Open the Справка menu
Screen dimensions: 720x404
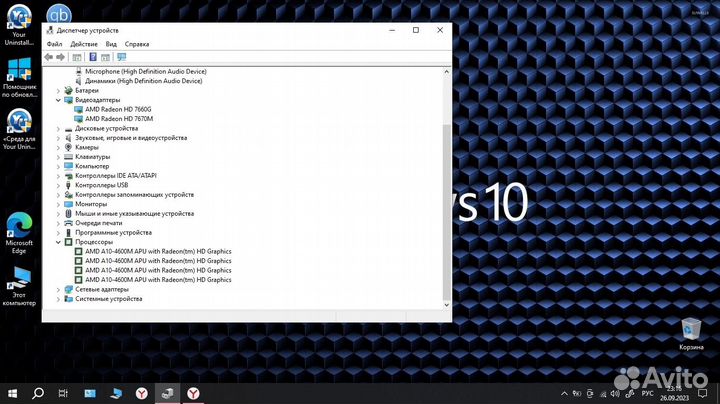pos(137,44)
